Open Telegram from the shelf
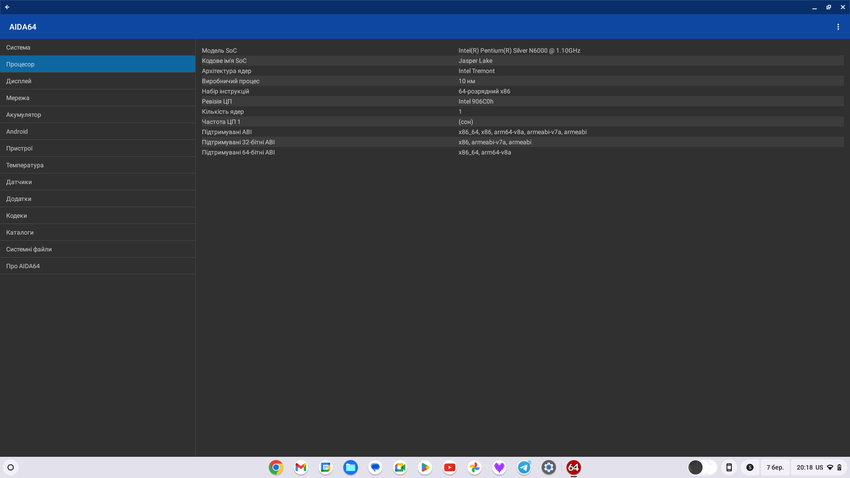 [x=524, y=467]
